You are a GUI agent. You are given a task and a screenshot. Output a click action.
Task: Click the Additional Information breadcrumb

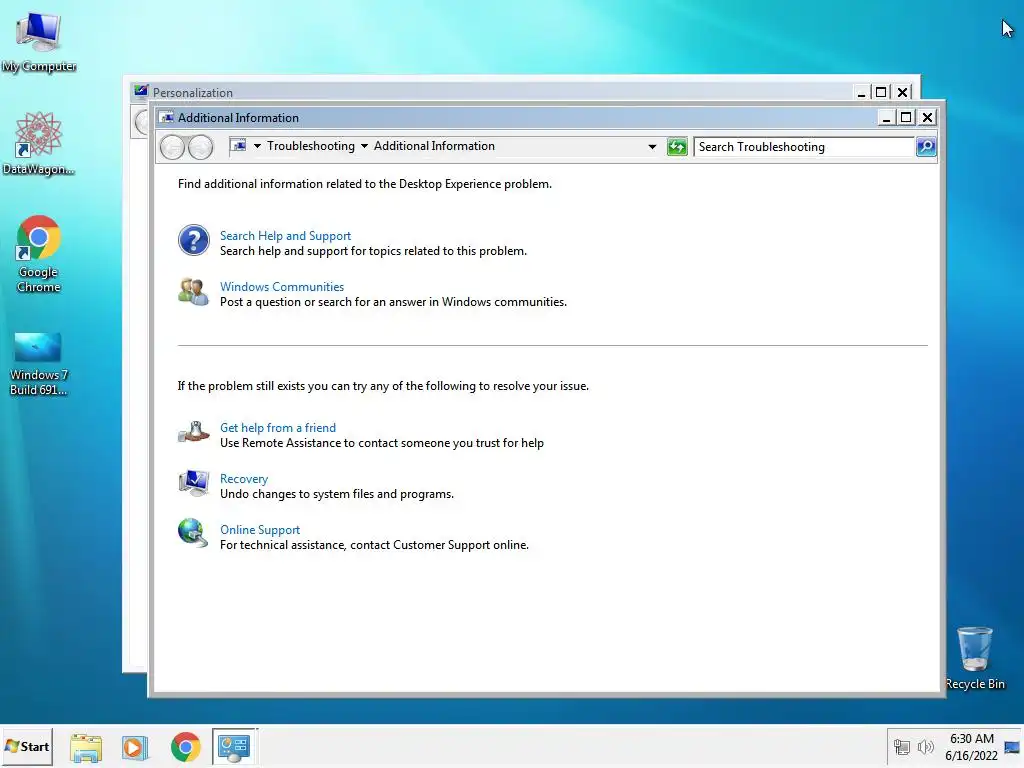pos(434,146)
